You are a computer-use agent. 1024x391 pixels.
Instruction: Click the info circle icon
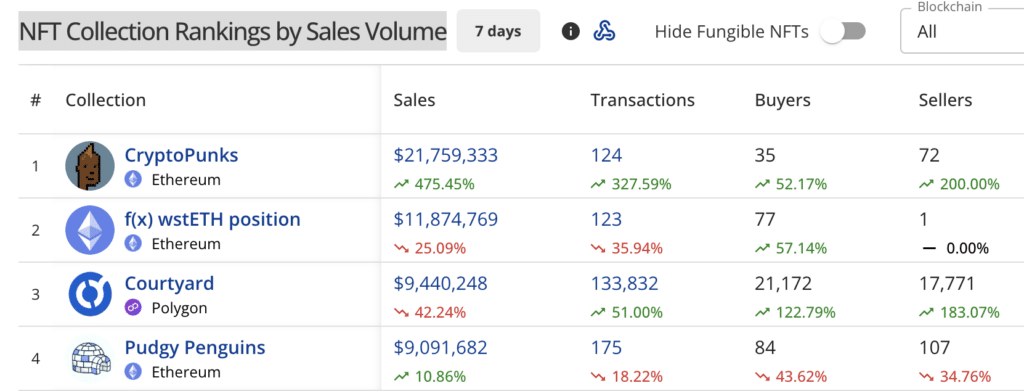[571, 31]
